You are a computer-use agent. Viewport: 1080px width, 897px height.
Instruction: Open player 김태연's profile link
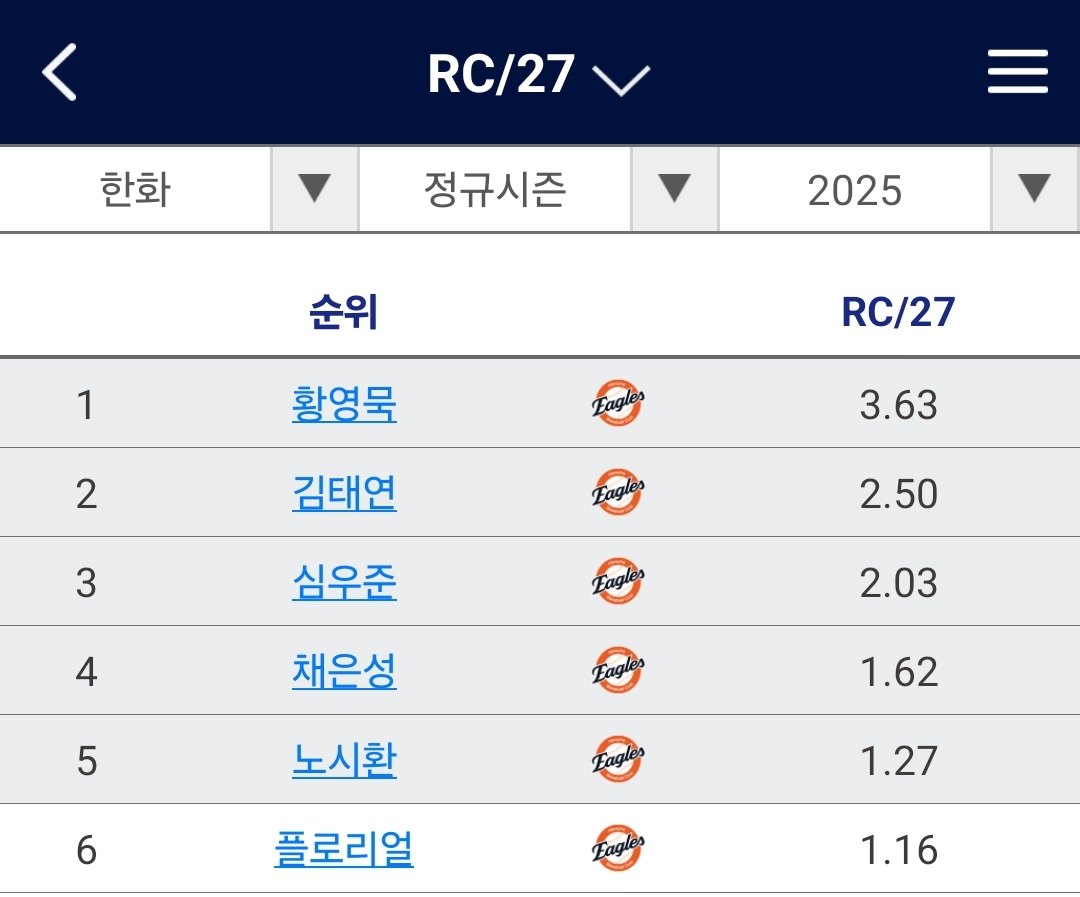tap(344, 493)
